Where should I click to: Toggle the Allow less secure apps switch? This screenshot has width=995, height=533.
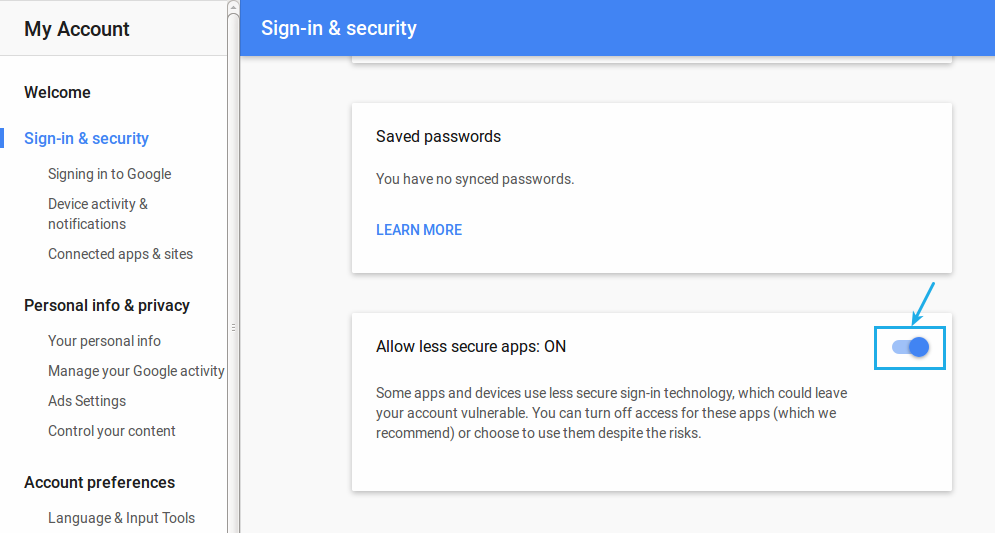[911, 347]
